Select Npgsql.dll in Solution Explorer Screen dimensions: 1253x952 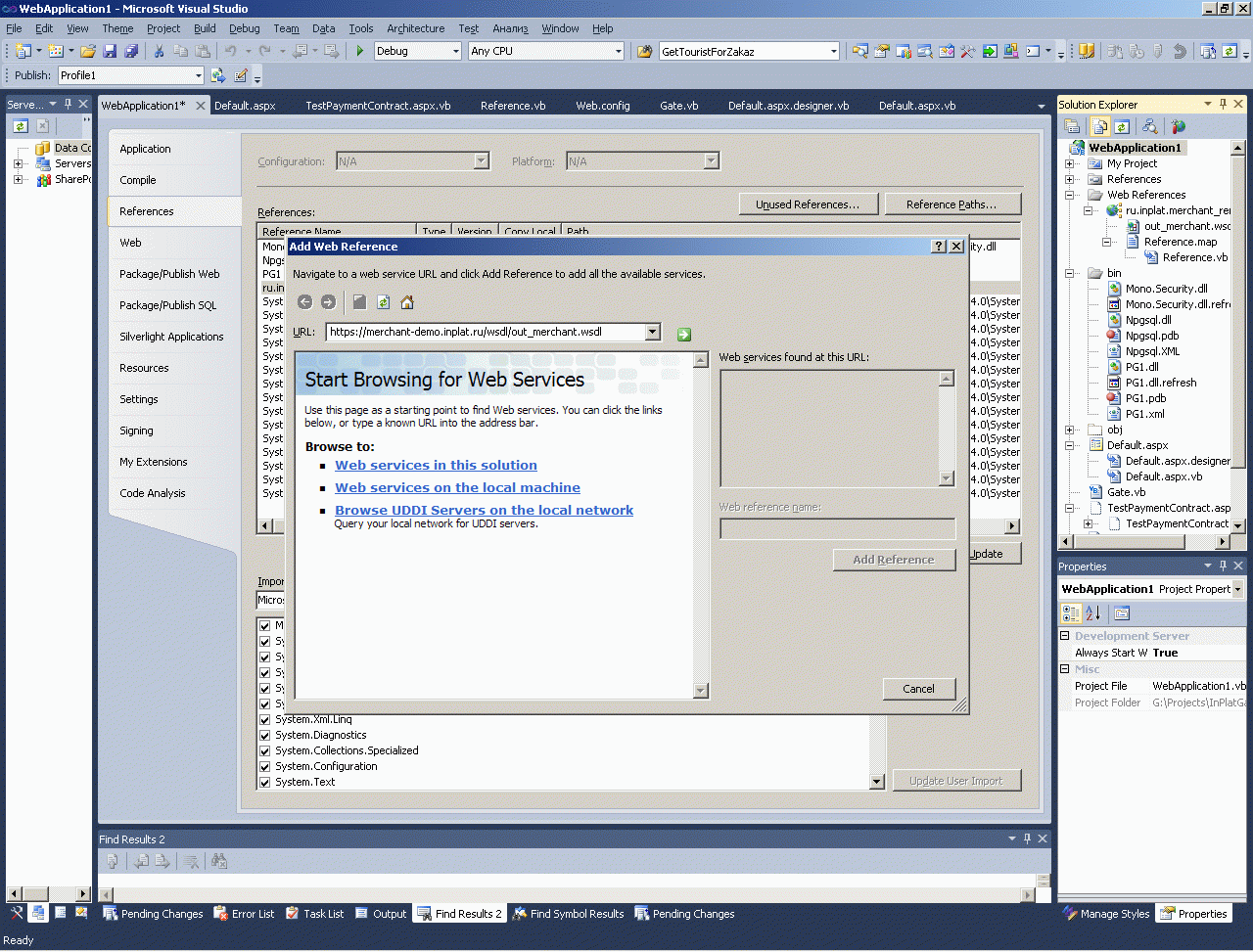pos(1147,320)
